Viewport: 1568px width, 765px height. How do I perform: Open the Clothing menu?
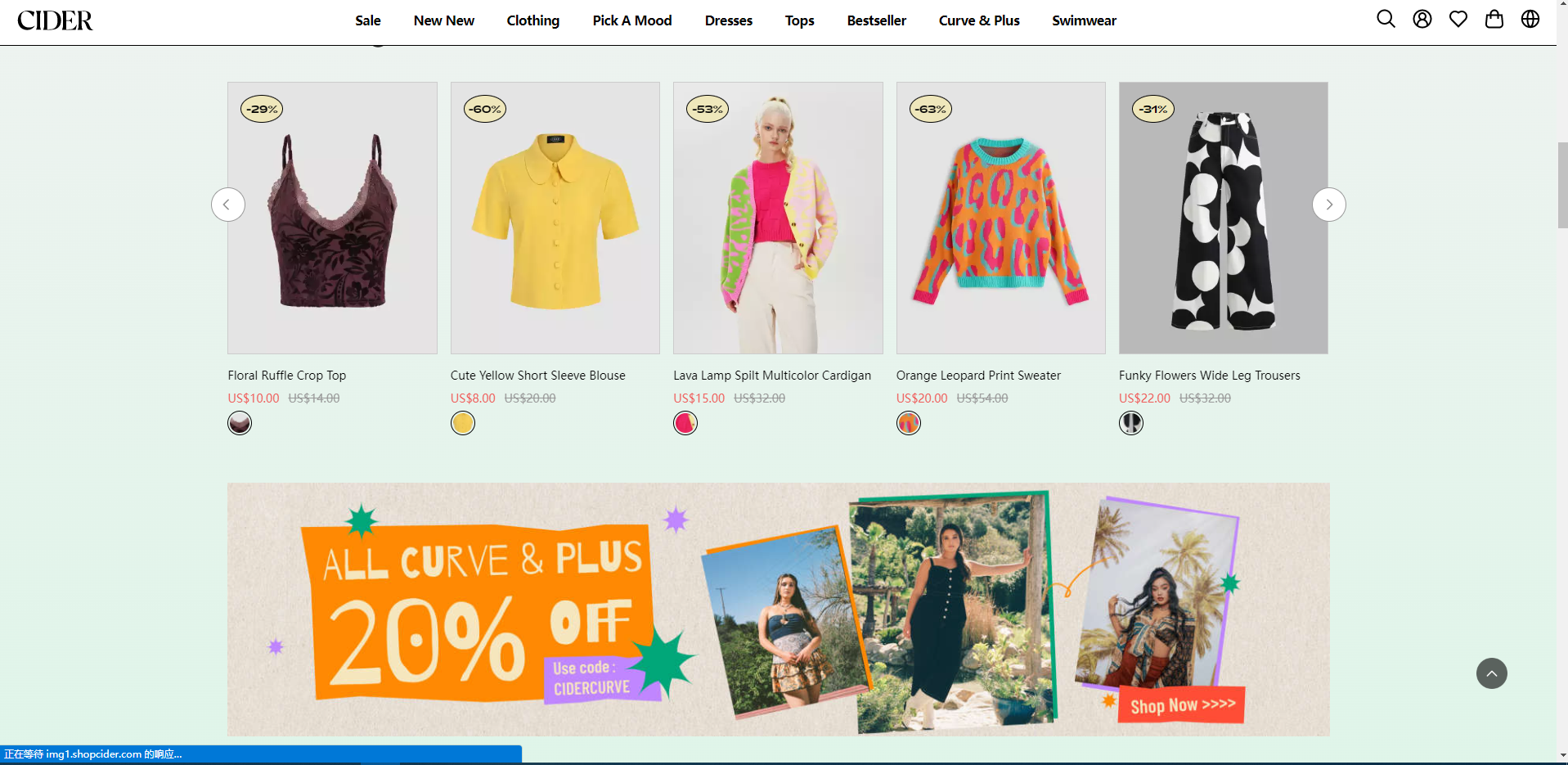[x=533, y=20]
